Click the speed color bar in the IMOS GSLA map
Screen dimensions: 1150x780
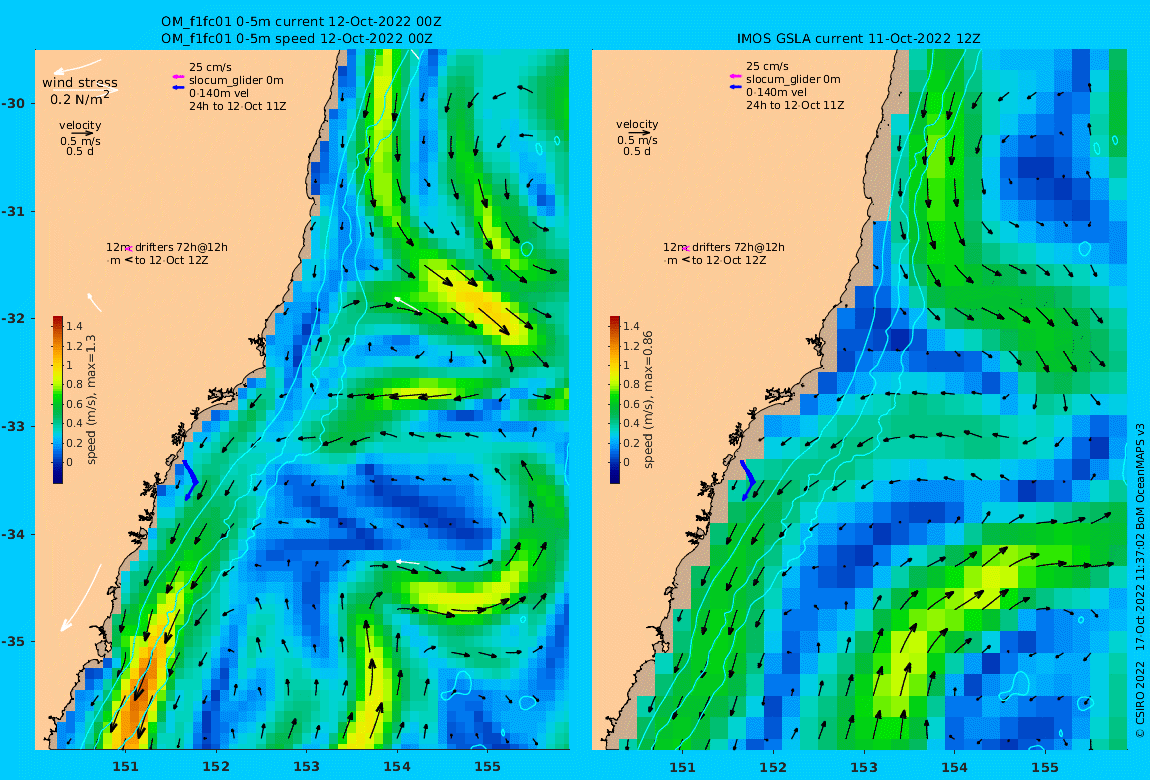tap(615, 400)
